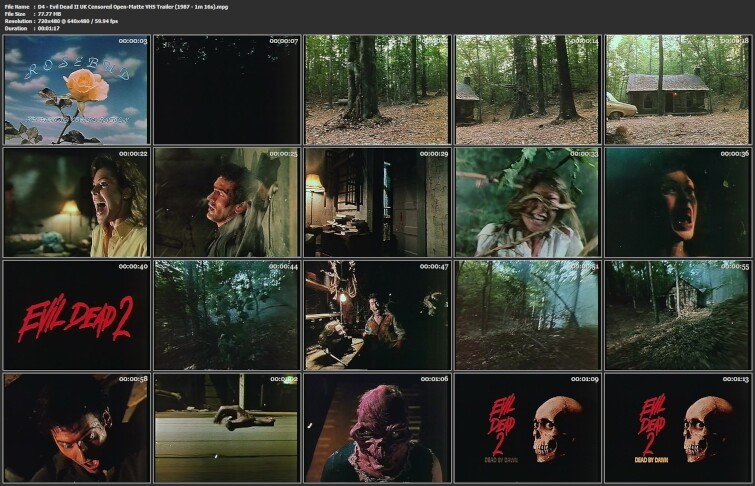755x486 pixels.
Task: Select the man pressed against wall at 00:00:25
Action: 227,202
